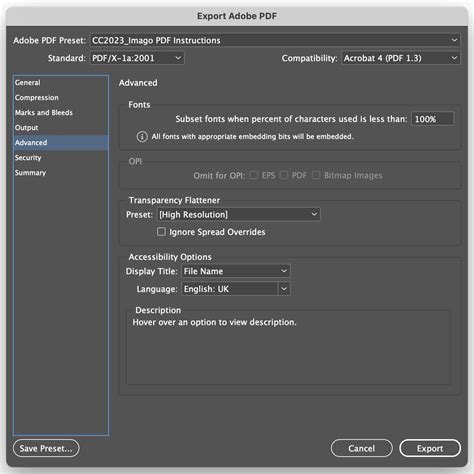Screen dimensions: 474x474
Task: Click the 'Hover over an option to view description.' text
Action: 215,322
